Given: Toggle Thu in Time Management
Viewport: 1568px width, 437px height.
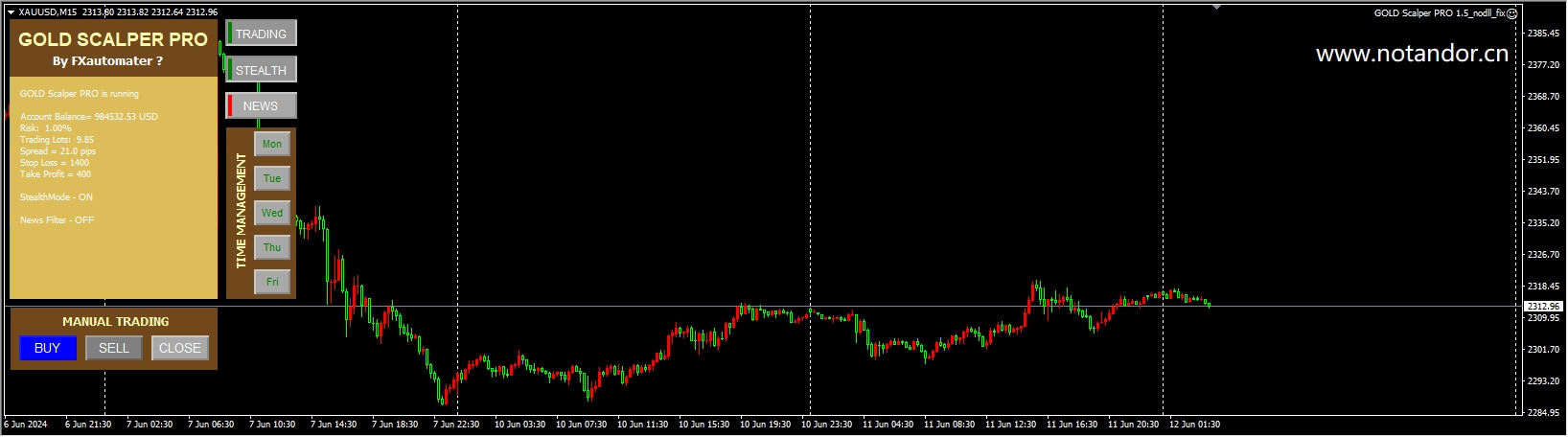Looking at the screenshot, I should pyautogui.click(x=272, y=247).
